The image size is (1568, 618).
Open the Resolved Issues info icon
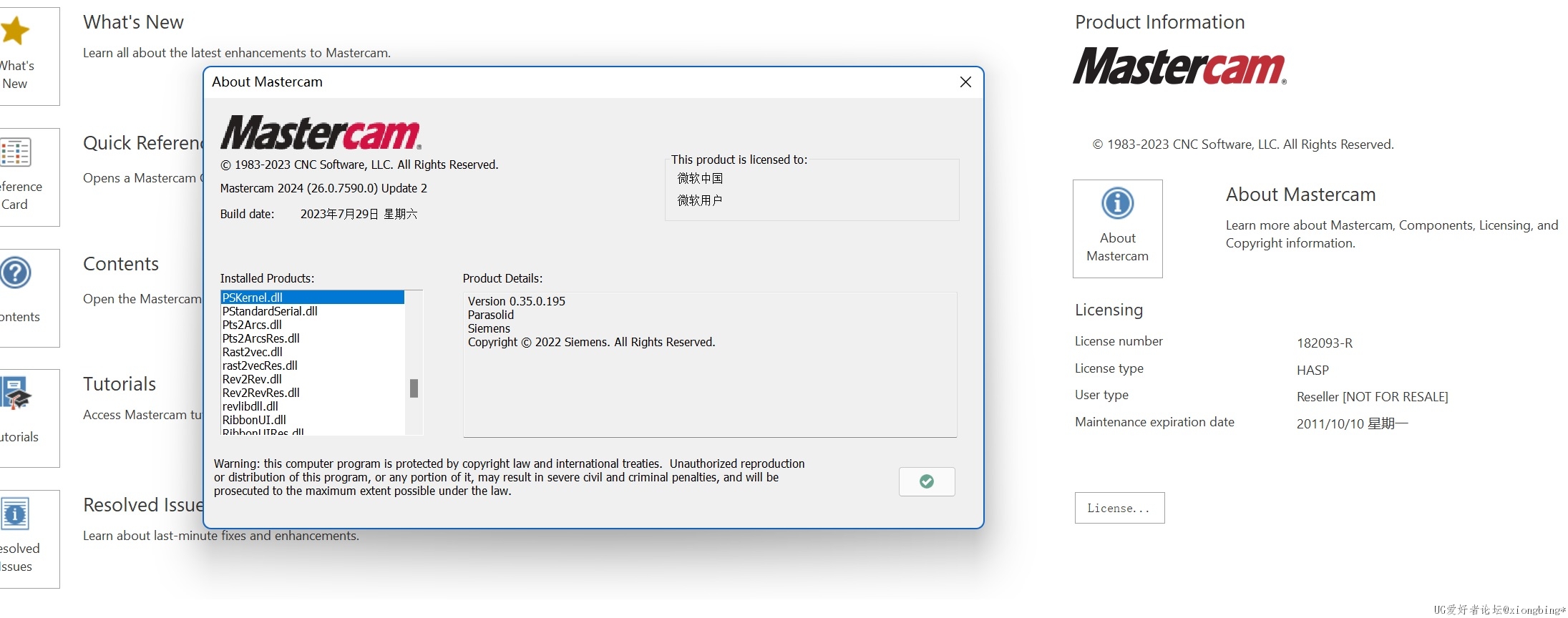[15, 514]
